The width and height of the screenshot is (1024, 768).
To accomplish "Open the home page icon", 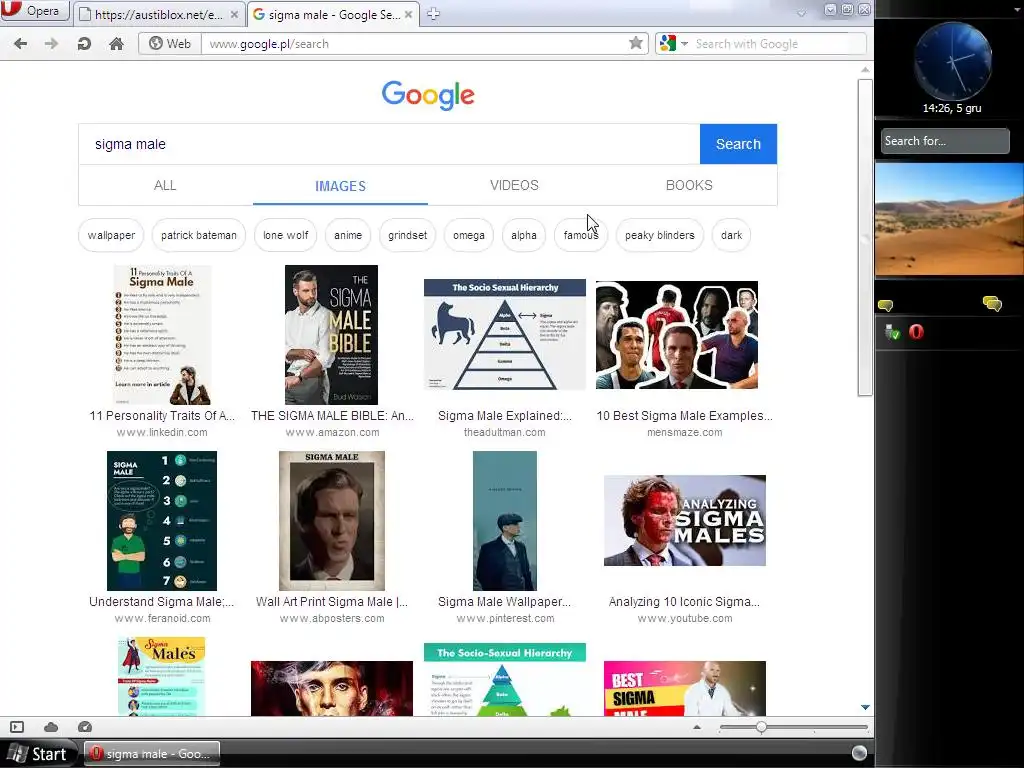I will point(116,44).
